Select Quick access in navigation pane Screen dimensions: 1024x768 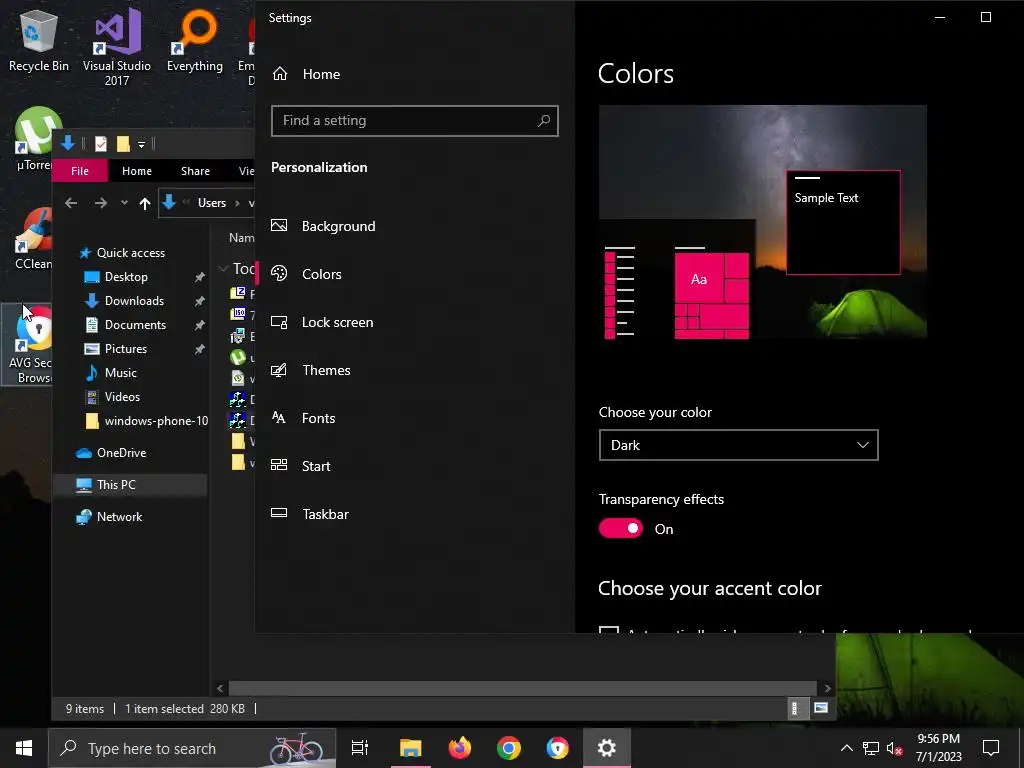121,253
